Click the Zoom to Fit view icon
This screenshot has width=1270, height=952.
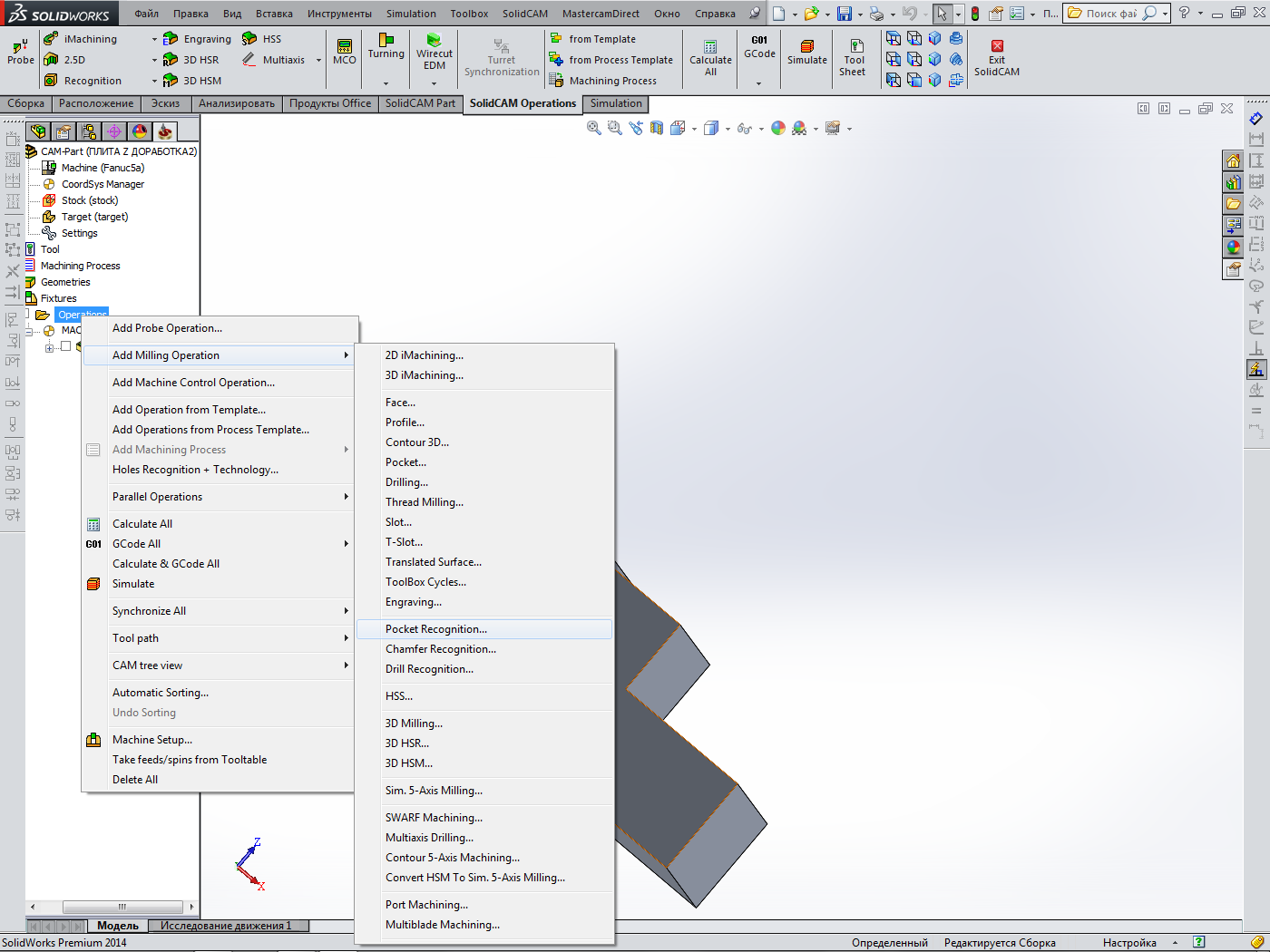coord(594,129)
